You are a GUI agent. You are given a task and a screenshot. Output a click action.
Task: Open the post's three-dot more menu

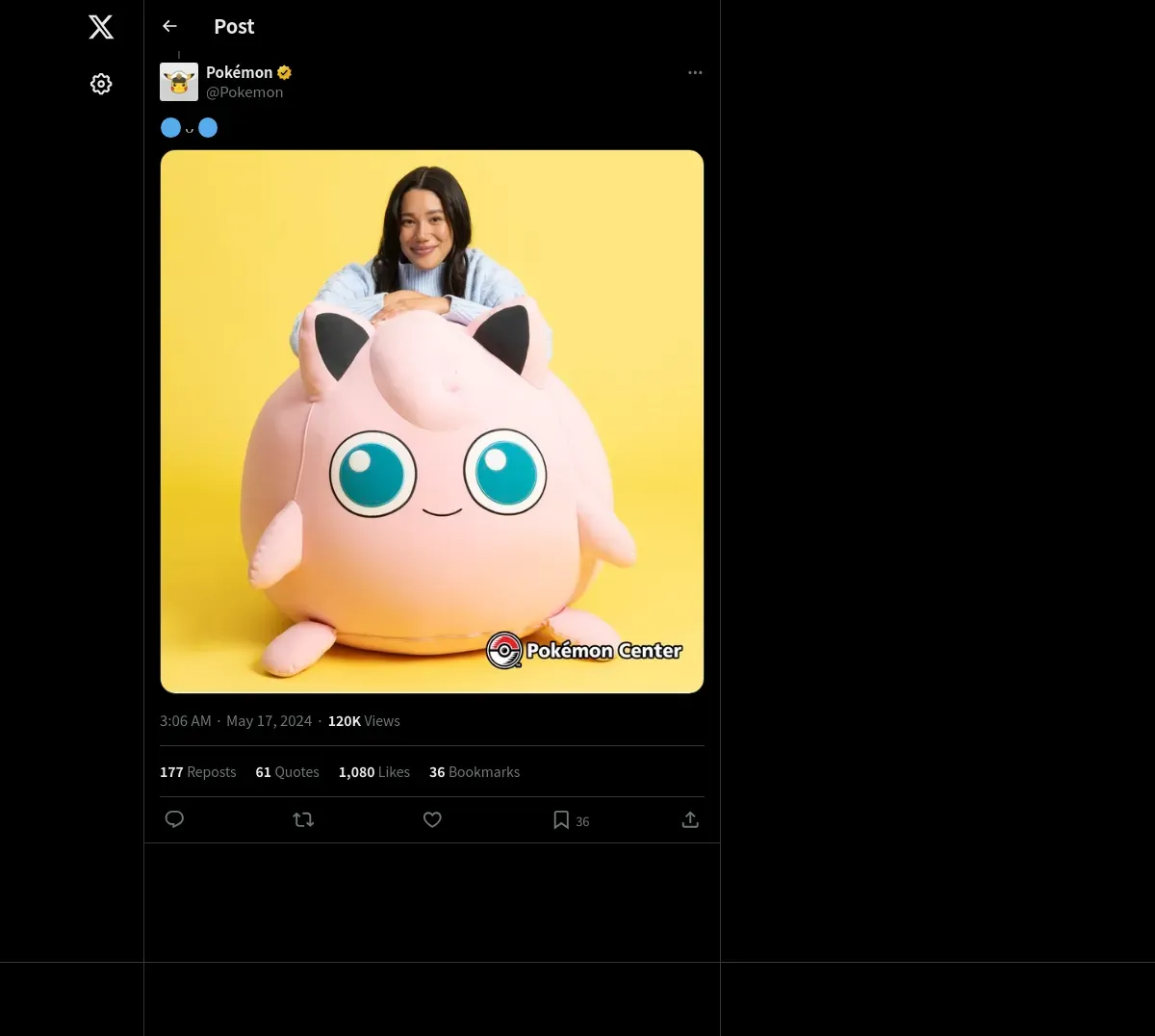click(695, 72)
